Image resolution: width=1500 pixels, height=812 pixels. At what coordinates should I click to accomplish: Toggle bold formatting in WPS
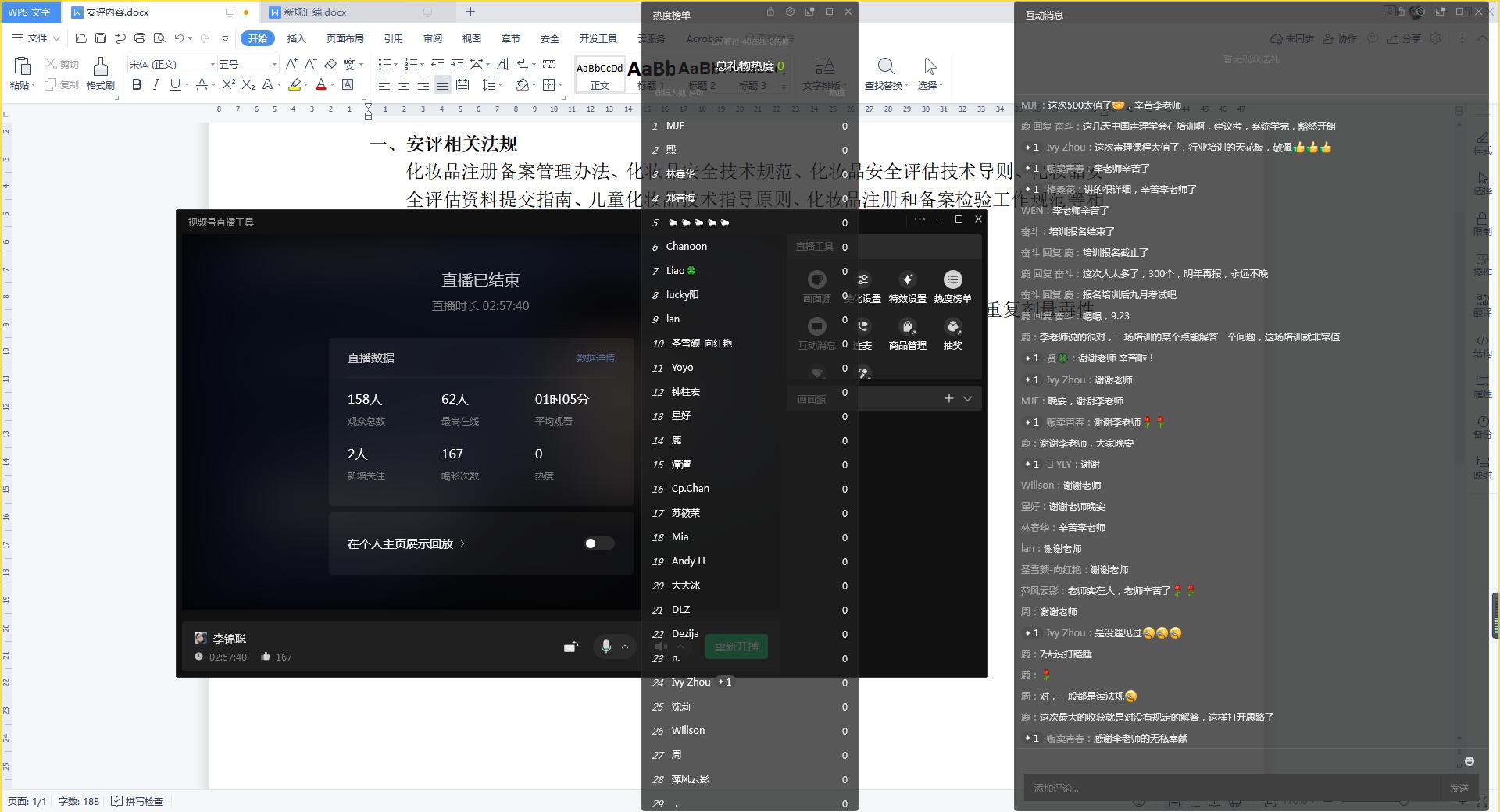137,84
